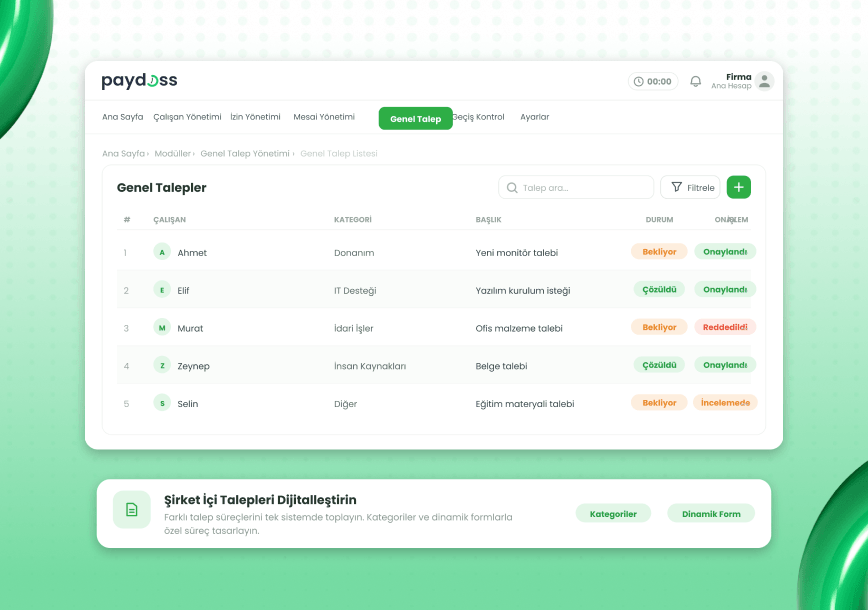This screenshot has width=868, height=610.
Task: Click the Filtrele button
Action: pyautogui.click(x=690, y=187)
